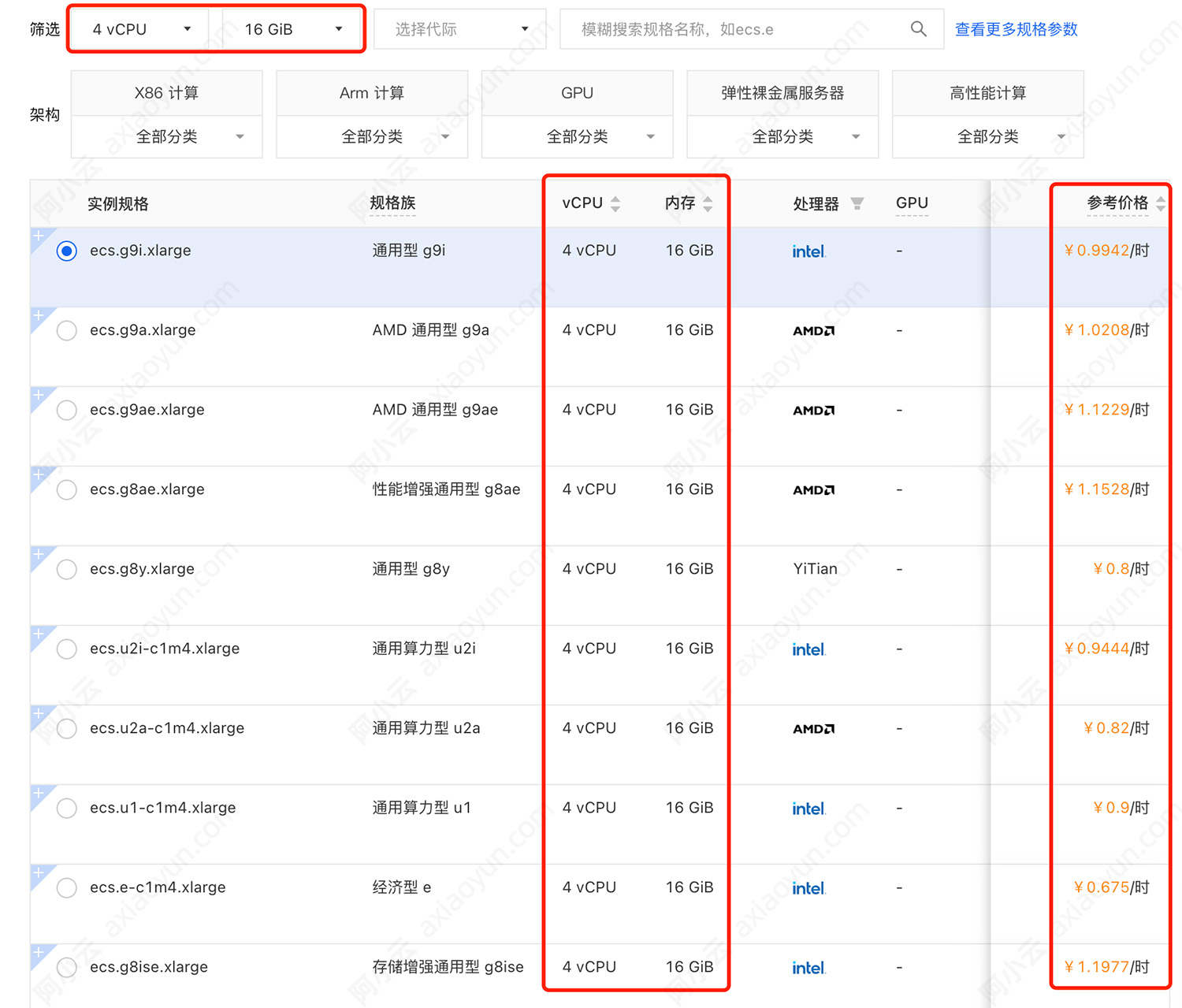Click the YiTian processor cell
This screenshot has width=1182, height=1008.
tap(815, 569)
